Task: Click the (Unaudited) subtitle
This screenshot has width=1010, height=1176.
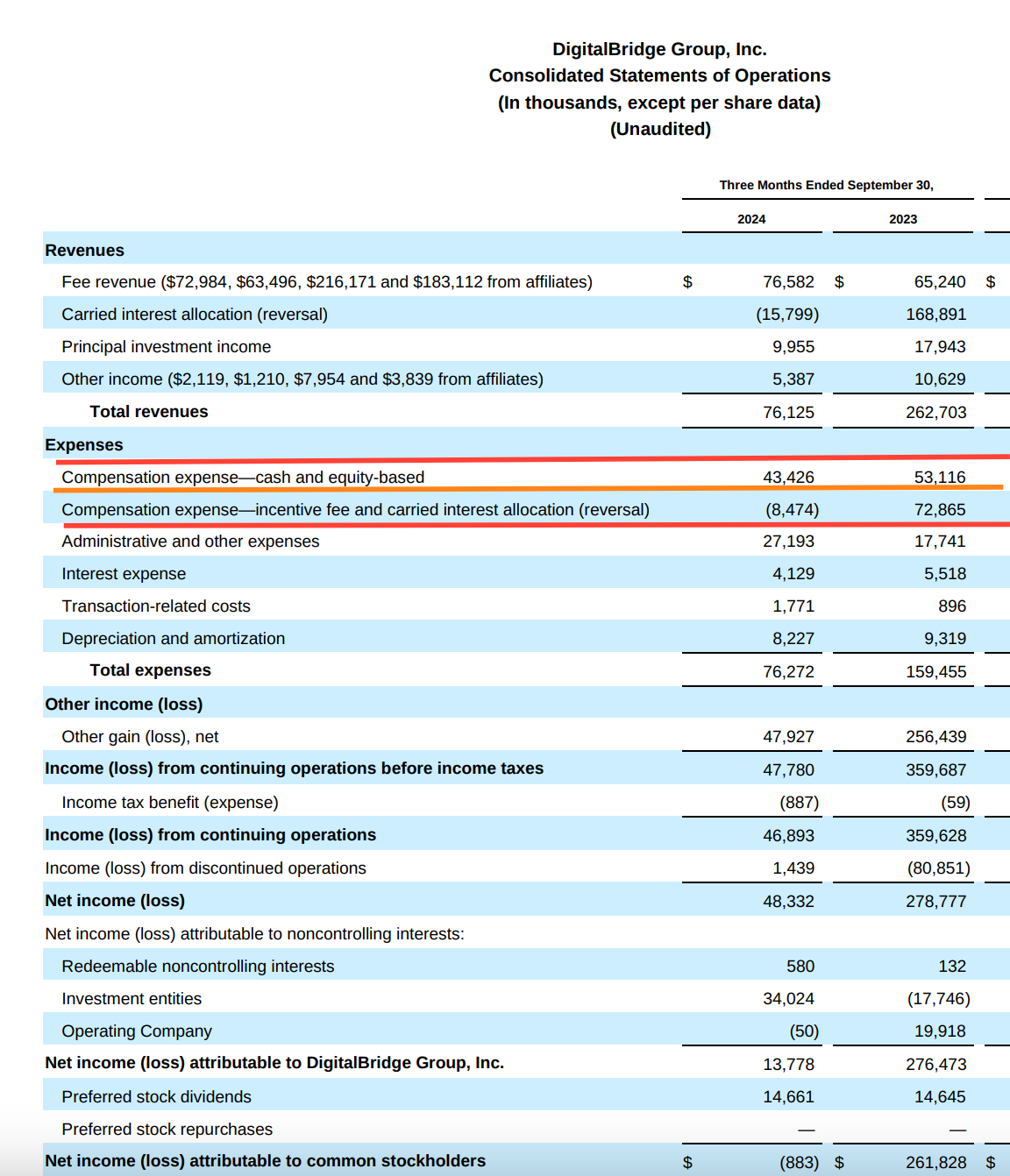Action: coord(660,129)
